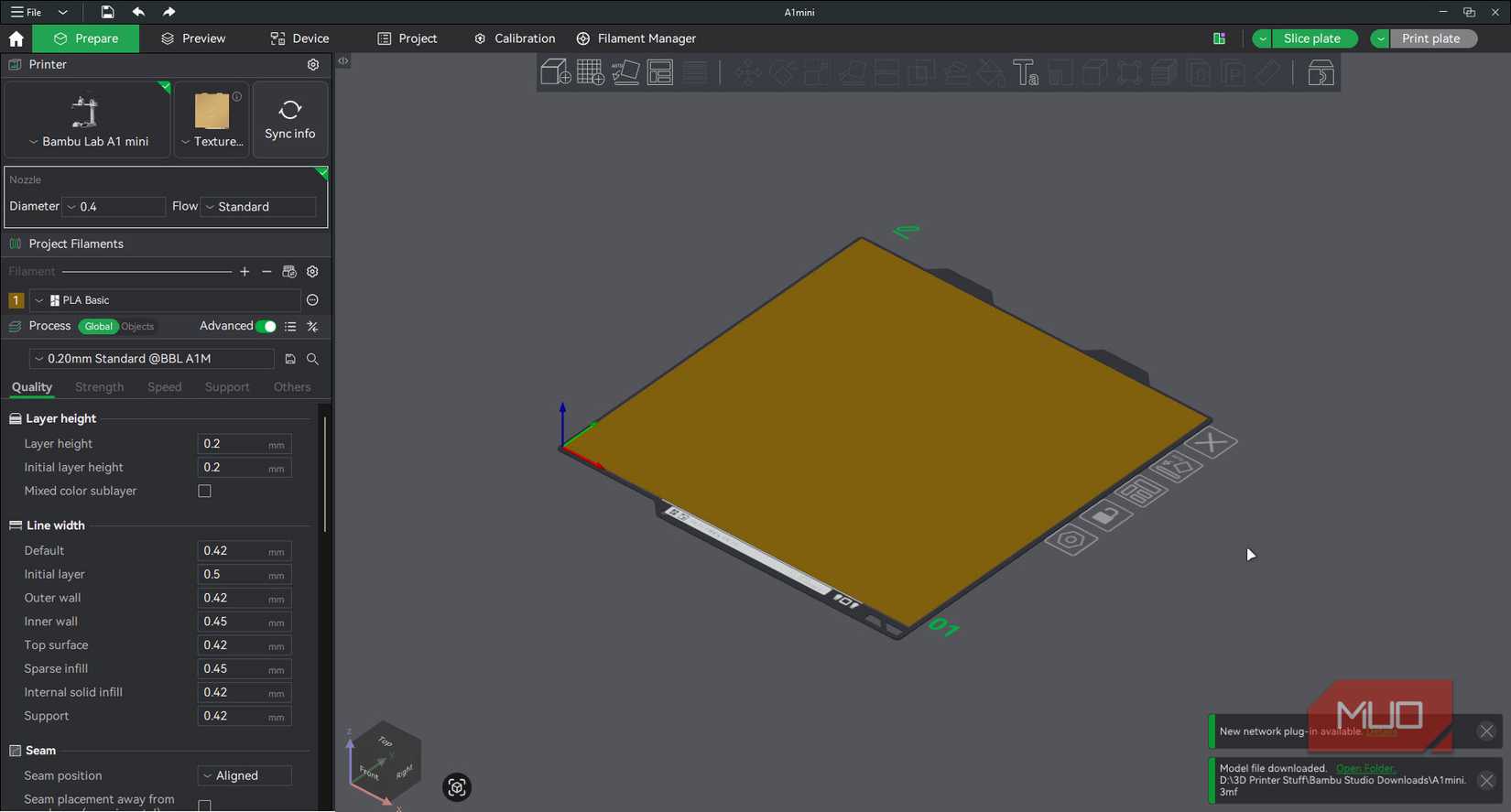Switch to the Preview tab

[193, 38]
